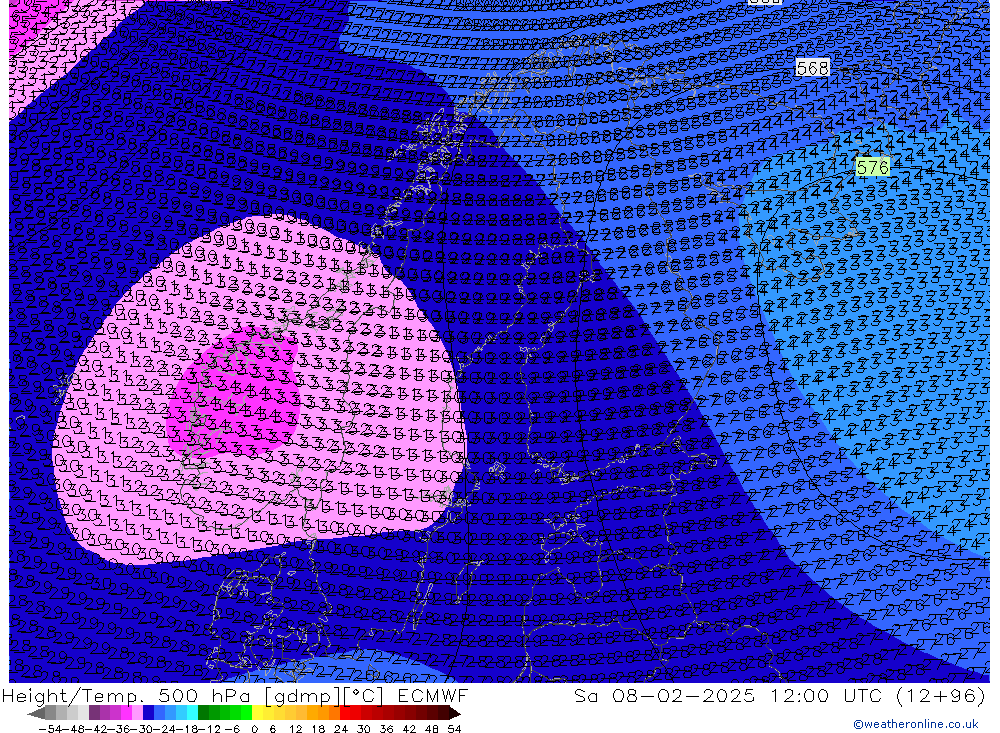
Task: Click the '[gdmp]' unit label
Action: (301, 695)
